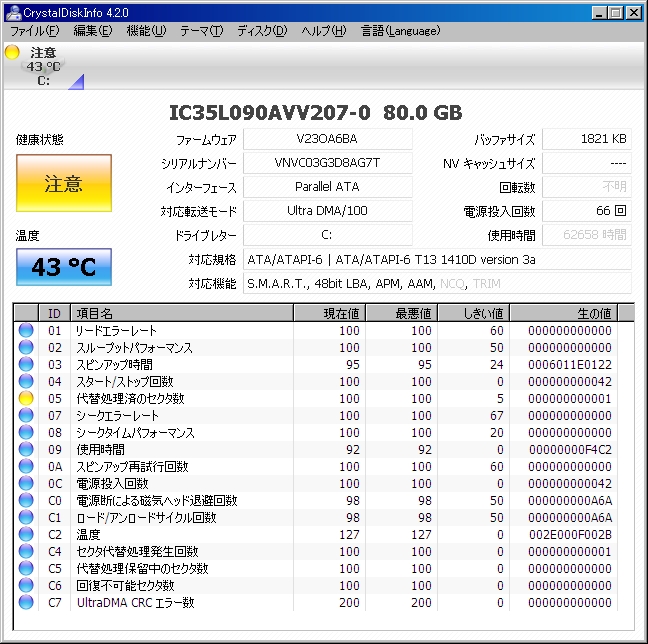648x644 pixels.
Task: Click the serial number field VNVC03G3D8AG7T
Action: tap(327, 163)
